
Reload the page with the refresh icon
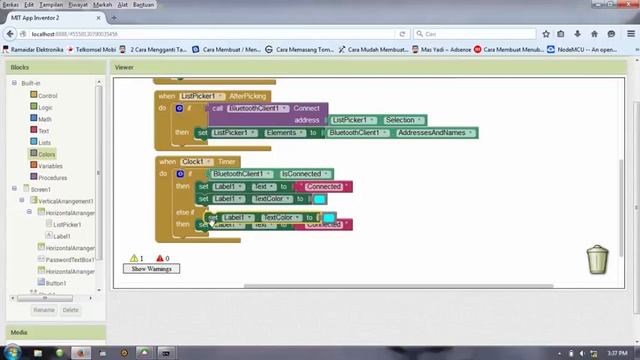tap(402, 34)
